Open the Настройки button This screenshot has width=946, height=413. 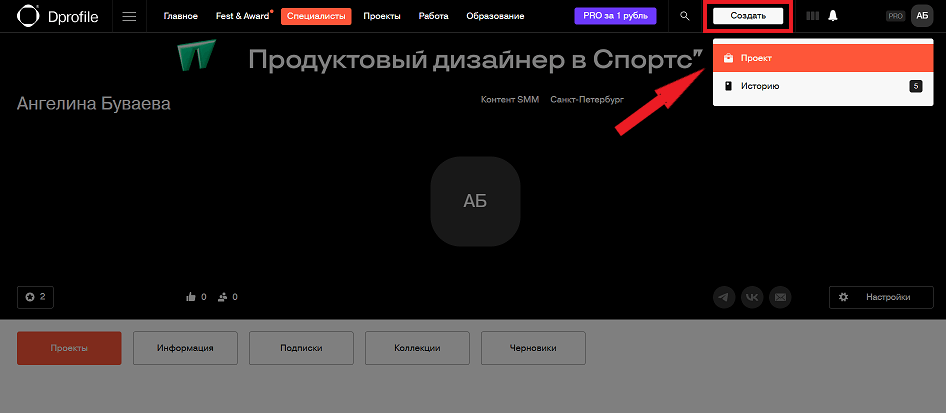[881, 297]
